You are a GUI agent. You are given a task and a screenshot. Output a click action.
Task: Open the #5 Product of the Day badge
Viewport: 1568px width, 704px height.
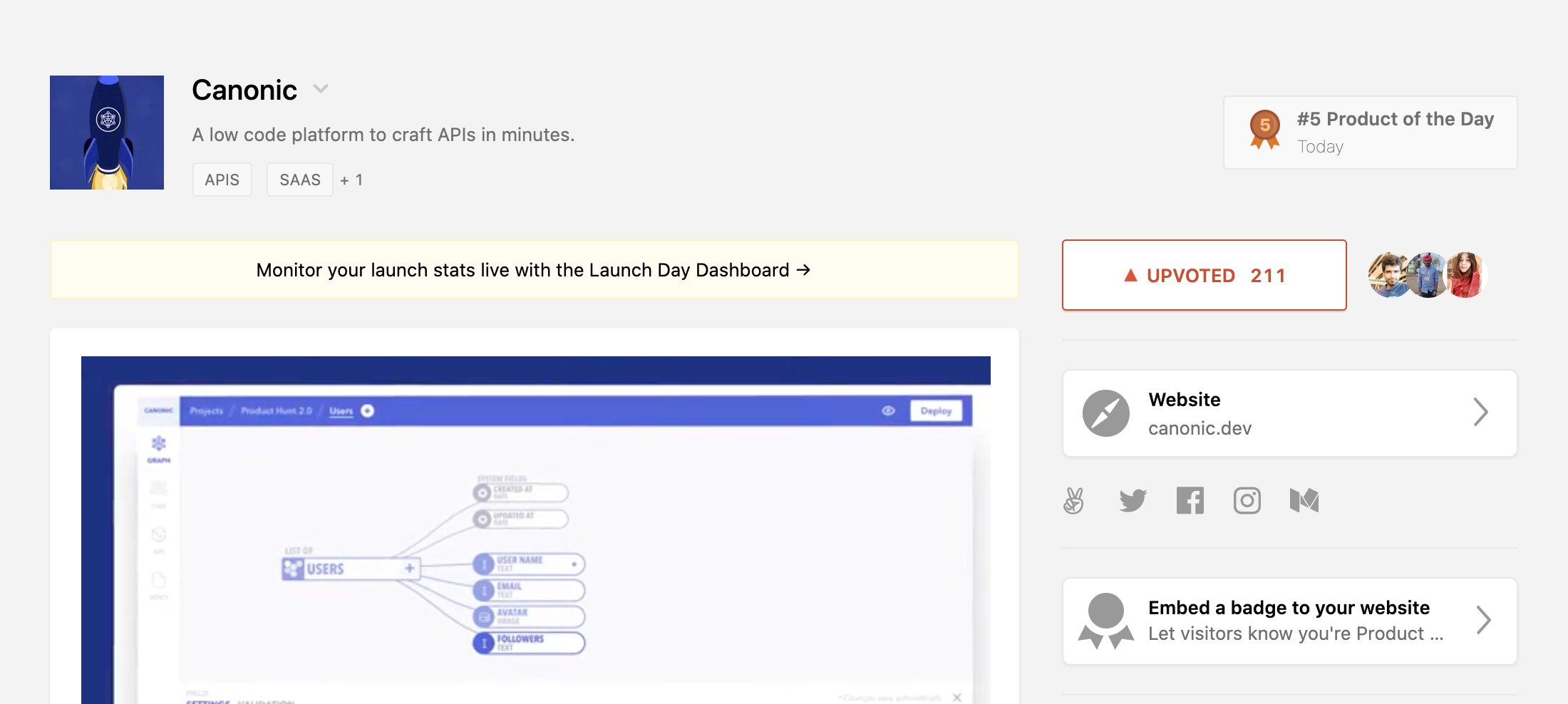coord(1371,133)
